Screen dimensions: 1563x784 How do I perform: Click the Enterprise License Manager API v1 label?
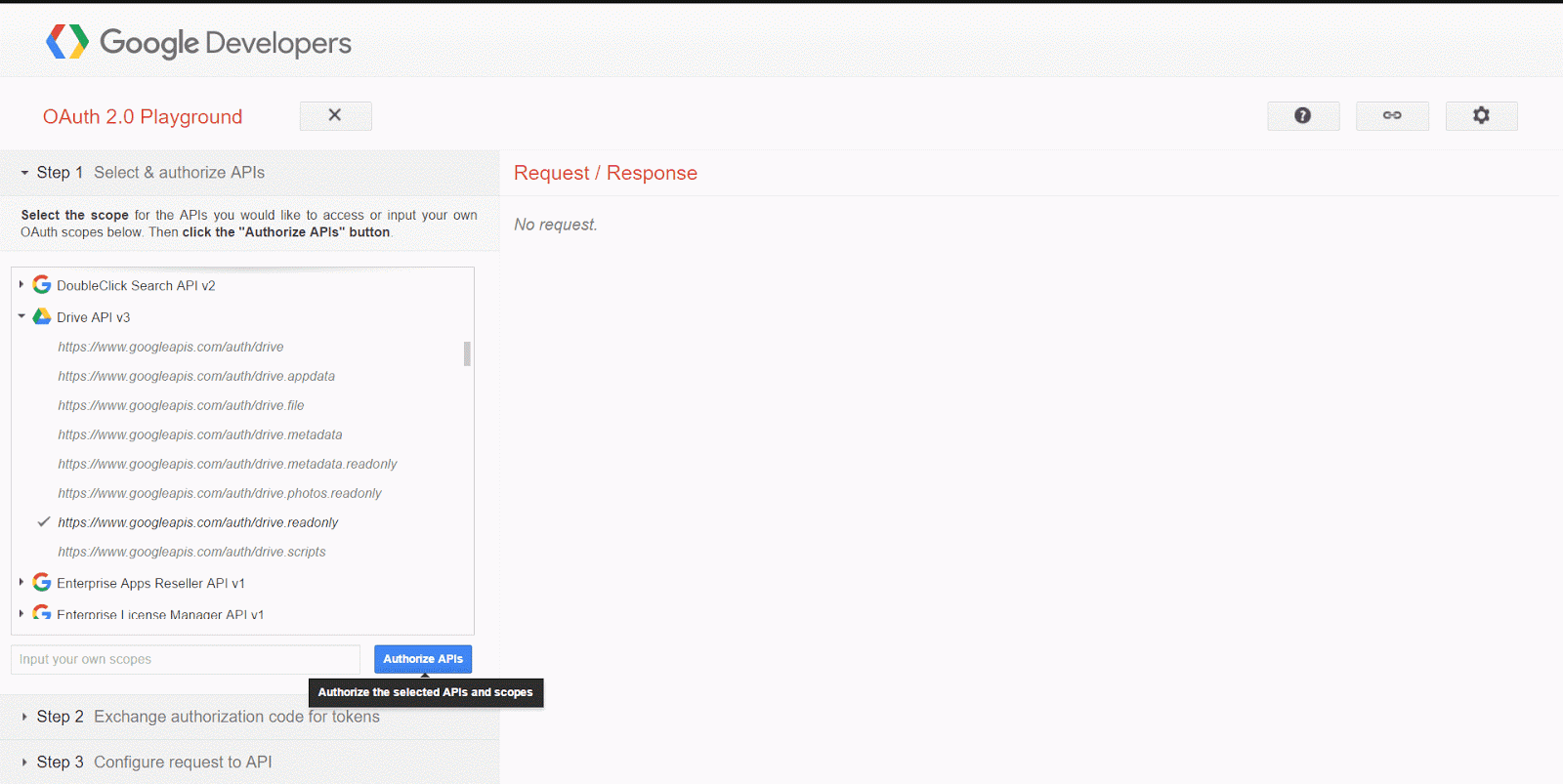160,614
